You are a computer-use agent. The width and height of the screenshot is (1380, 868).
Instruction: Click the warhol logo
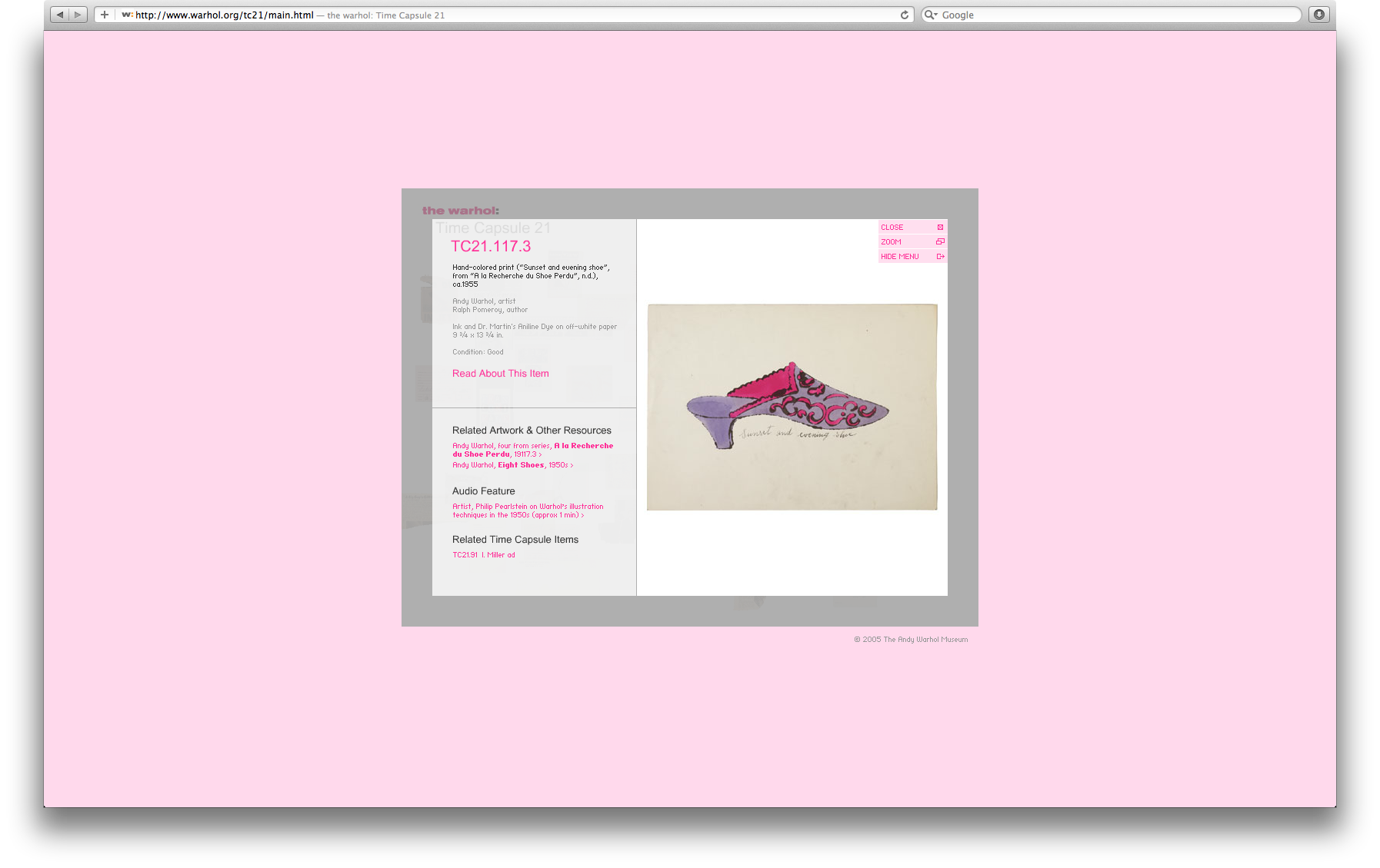click(460, 211)
